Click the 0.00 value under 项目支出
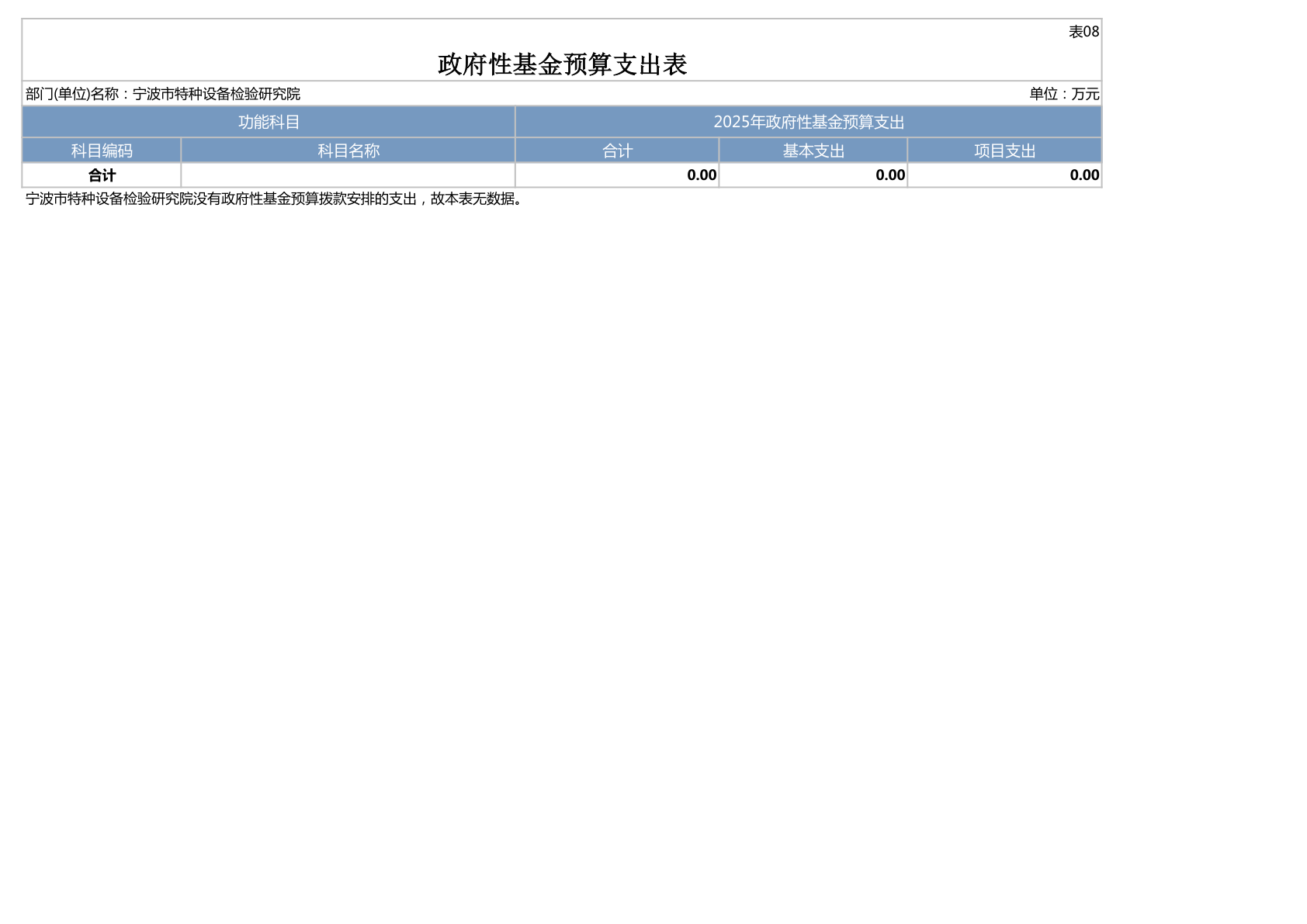 (x=1084, y=175)
